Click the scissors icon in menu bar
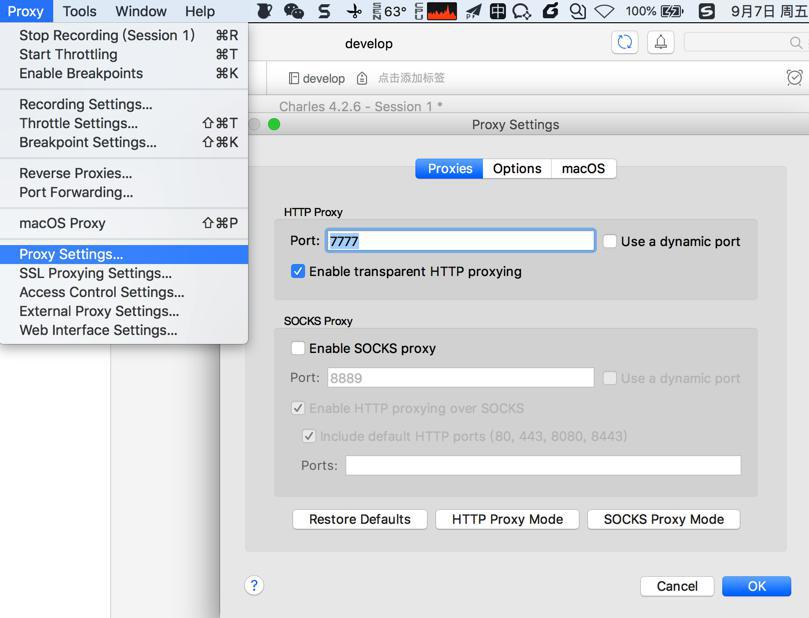This screenshot has height=618, width=809. click(354, 11)
